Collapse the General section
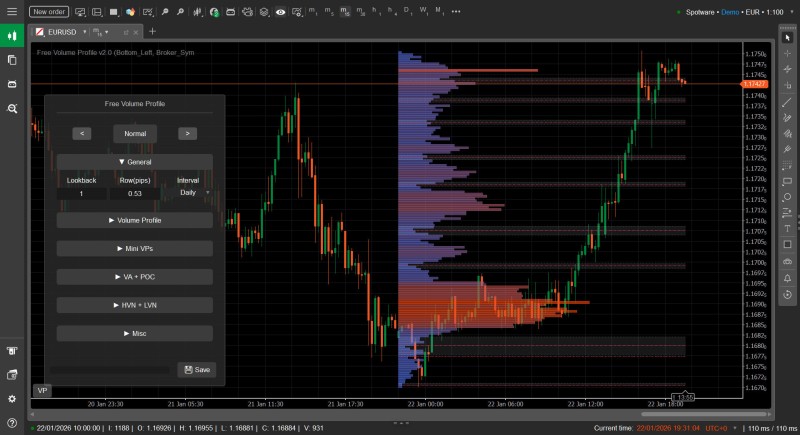Viewport: 800px width, 435px height. (135, 162)
